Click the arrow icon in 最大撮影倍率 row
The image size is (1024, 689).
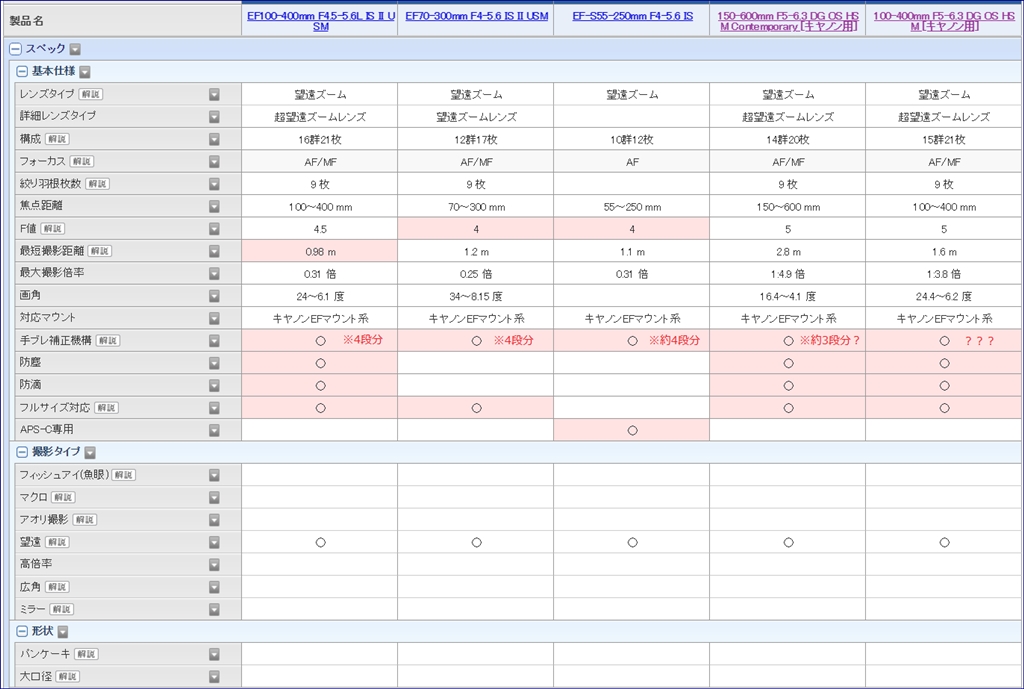(214, 274)
